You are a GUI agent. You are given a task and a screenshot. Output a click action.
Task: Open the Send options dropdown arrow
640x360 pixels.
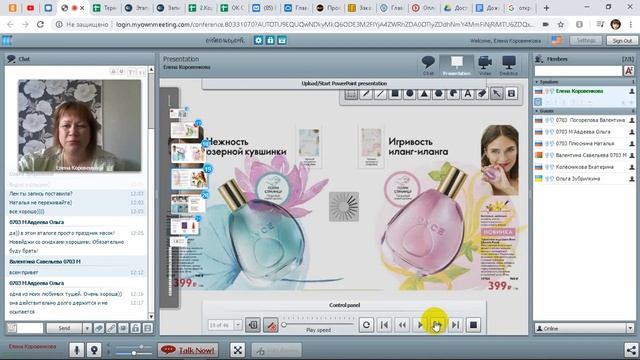pyautogui.click(x=87, y=328)
